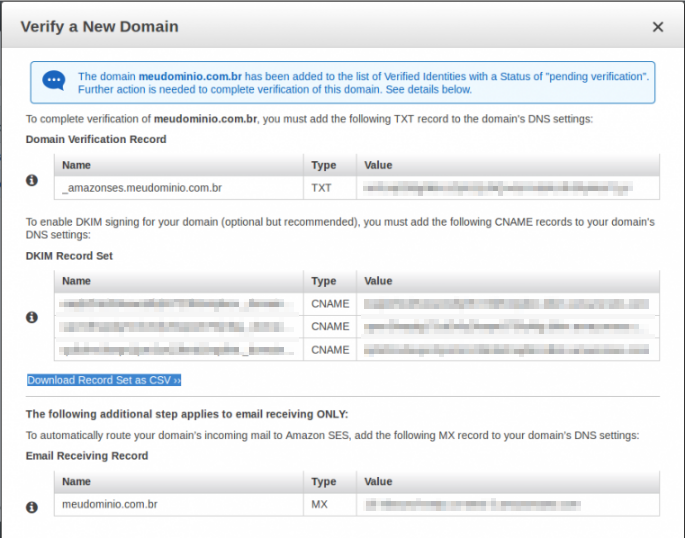
Task: Close the Verify a New Domain dialog
Action: pyautogui.click(x=657, y=27)
